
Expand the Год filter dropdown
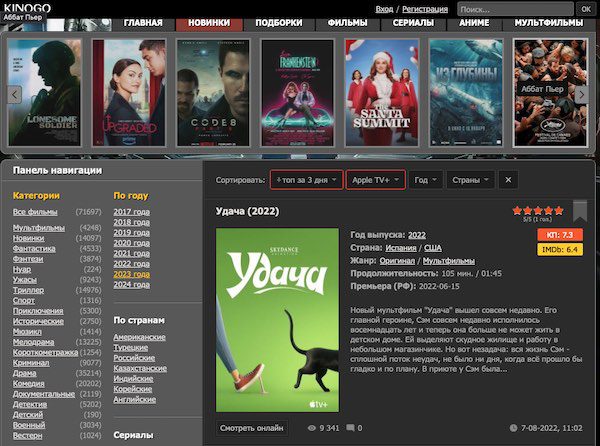click(x=426, y=180)
